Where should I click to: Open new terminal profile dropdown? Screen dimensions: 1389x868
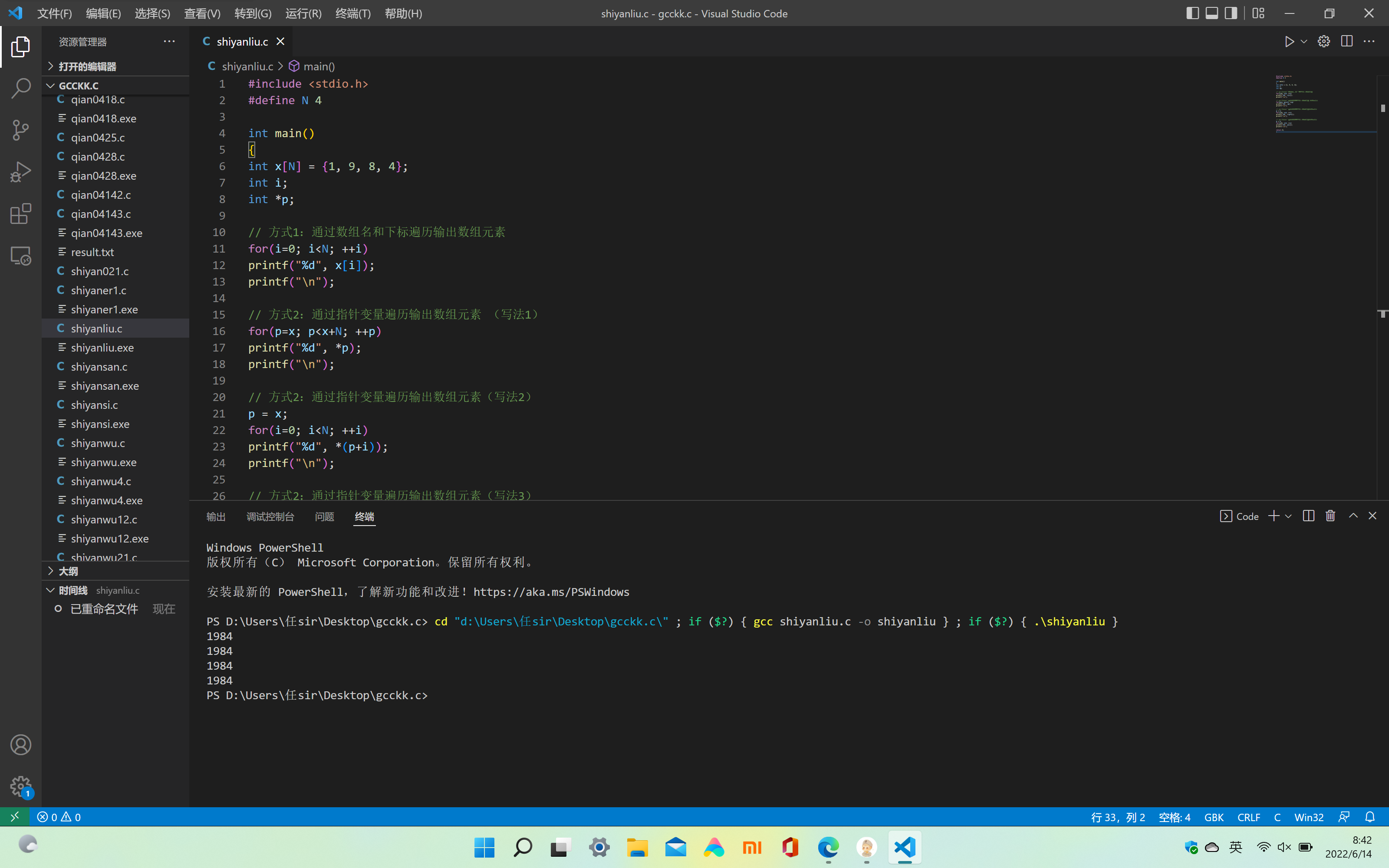coord(1288,516)
